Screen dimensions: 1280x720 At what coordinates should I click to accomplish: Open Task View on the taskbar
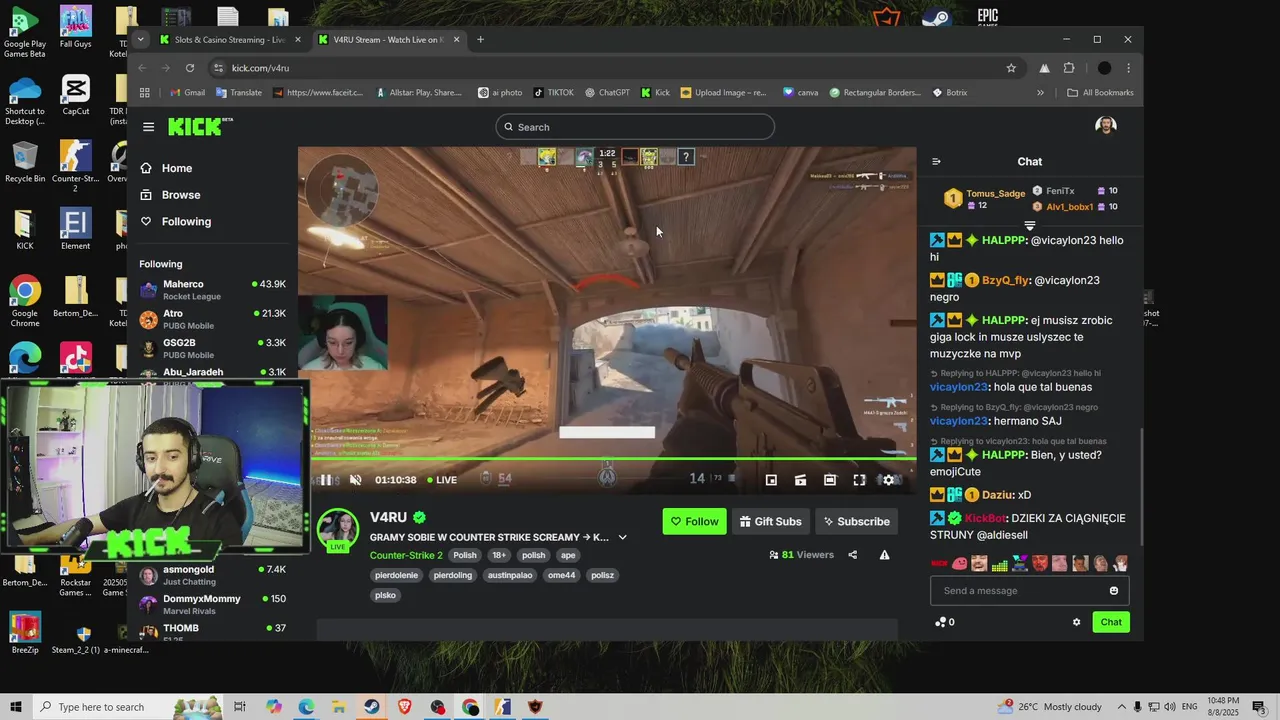(x=240, y=707)
